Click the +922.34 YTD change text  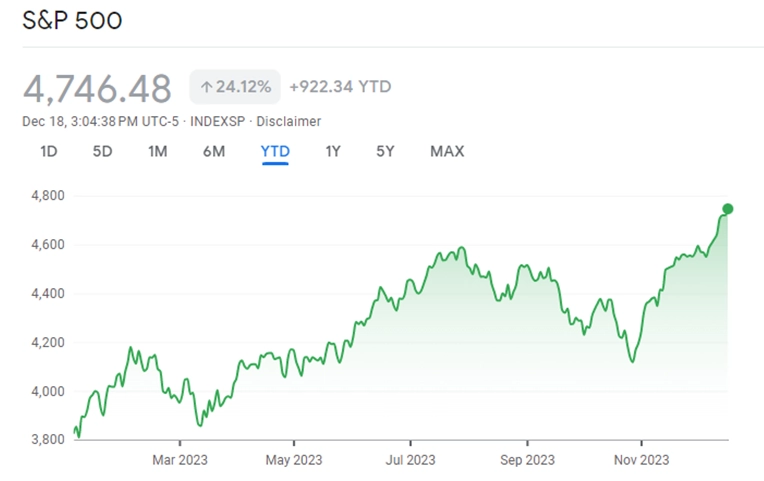[x=340, y=87]
